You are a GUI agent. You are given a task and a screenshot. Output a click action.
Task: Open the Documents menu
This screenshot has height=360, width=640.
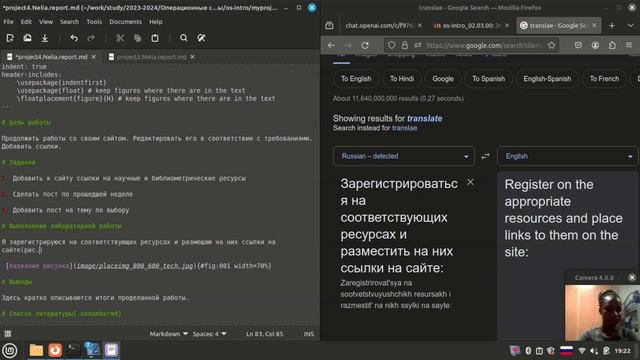point(126,22)
